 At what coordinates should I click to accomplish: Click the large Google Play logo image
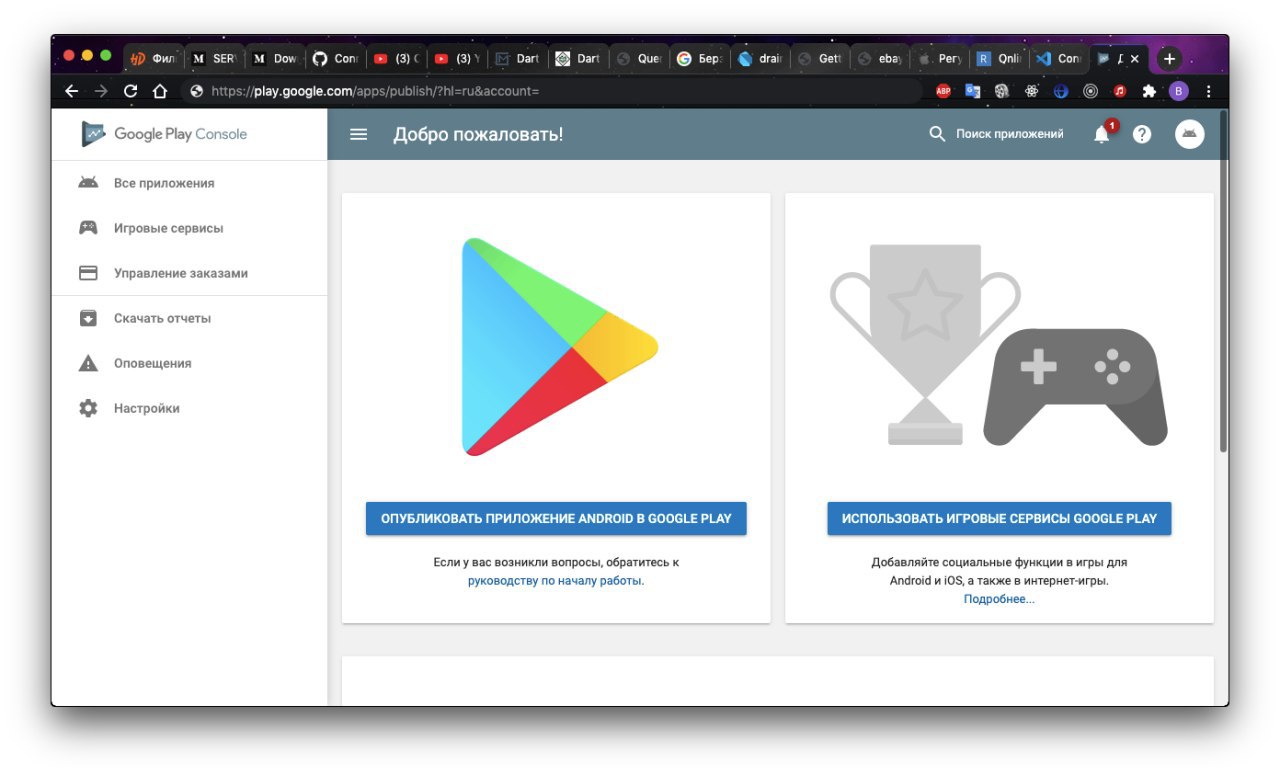[559, 347]
